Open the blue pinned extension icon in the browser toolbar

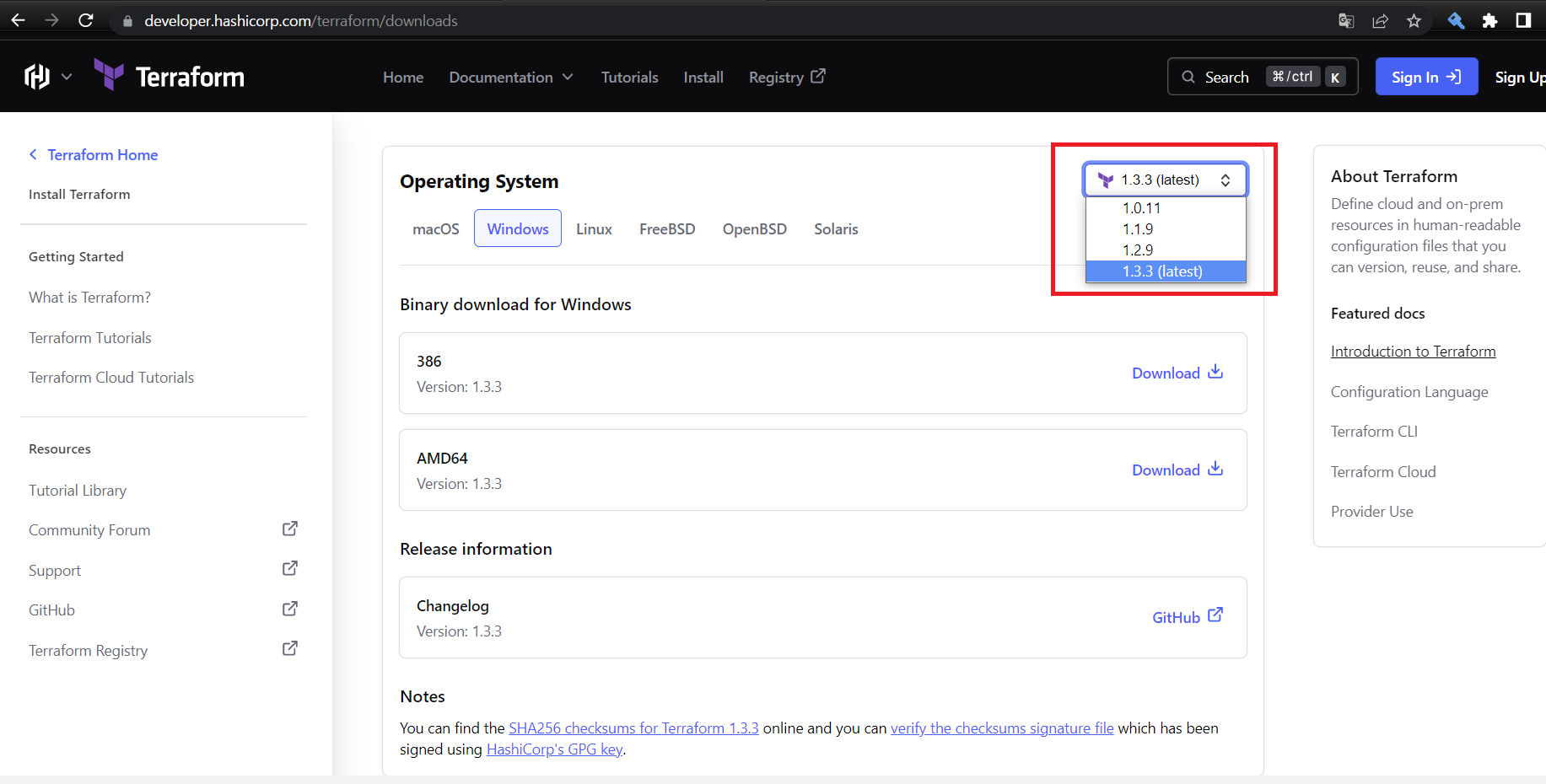pyautogui.click(x=1456, y=21)
